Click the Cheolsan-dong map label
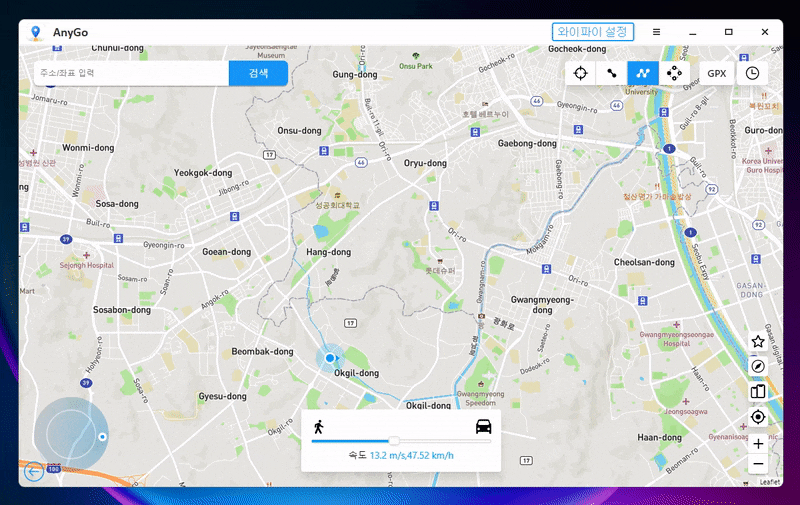 [x=644, y=262]
